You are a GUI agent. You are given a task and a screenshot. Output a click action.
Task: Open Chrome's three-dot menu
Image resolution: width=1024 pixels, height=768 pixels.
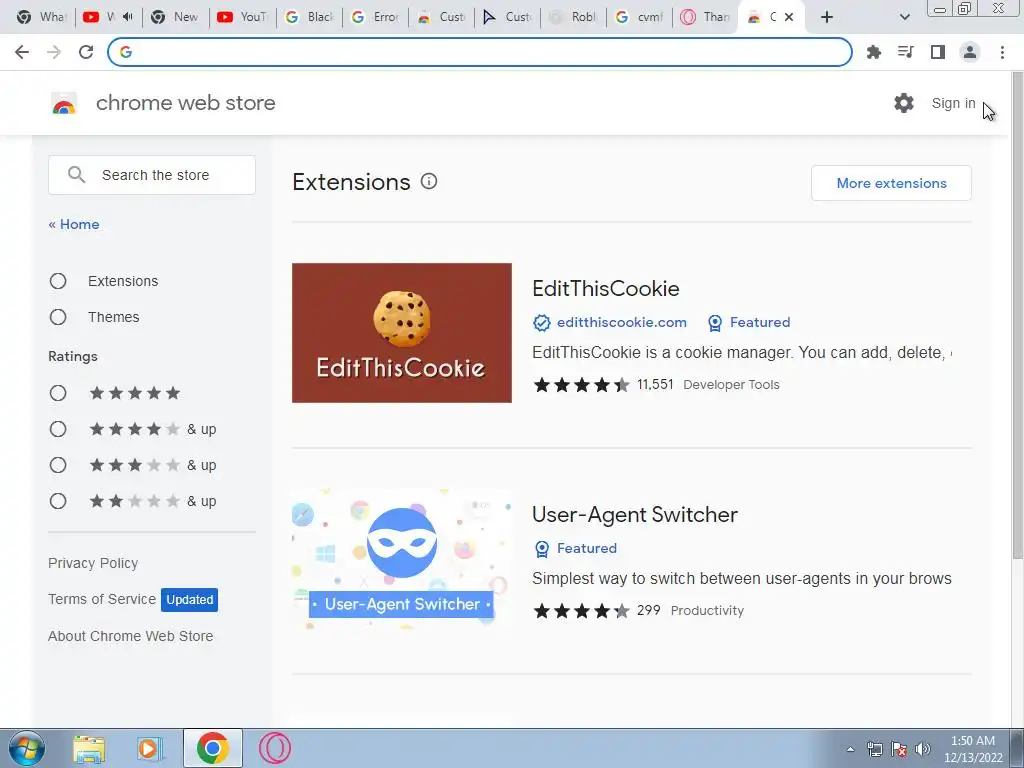click(x=1002, y=52)
